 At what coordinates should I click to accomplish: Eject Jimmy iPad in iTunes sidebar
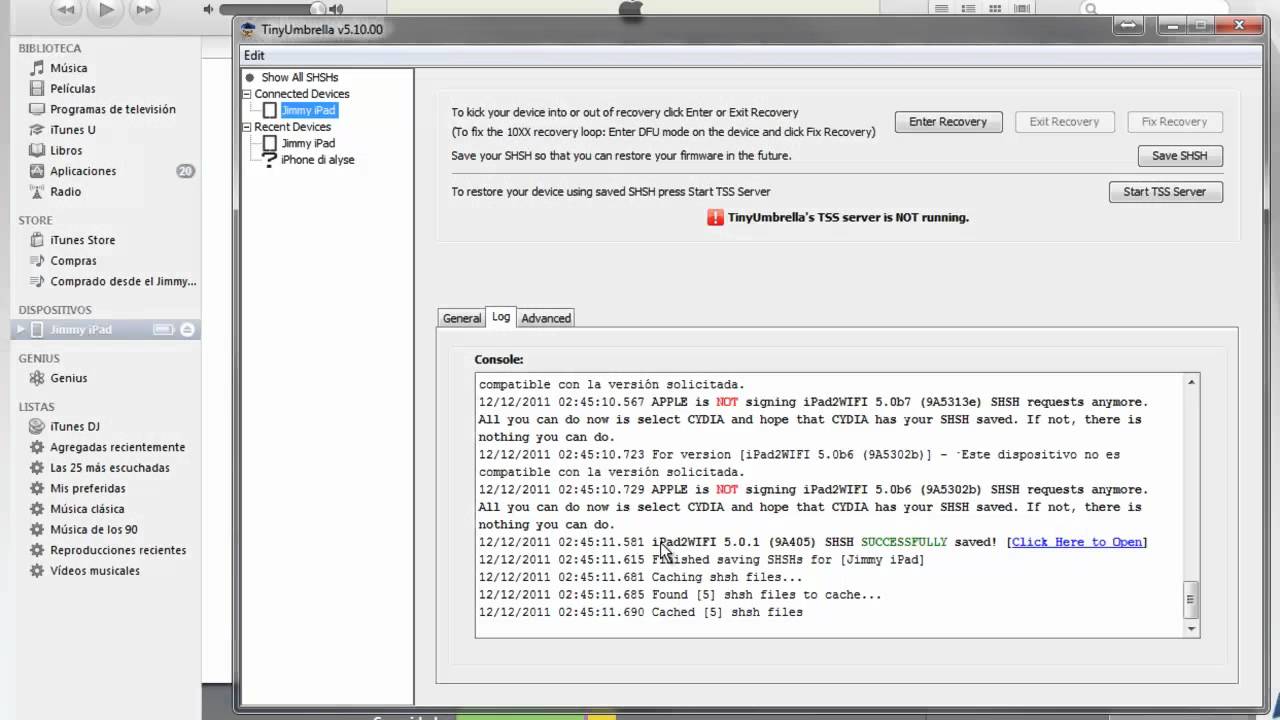click(188, 330)
